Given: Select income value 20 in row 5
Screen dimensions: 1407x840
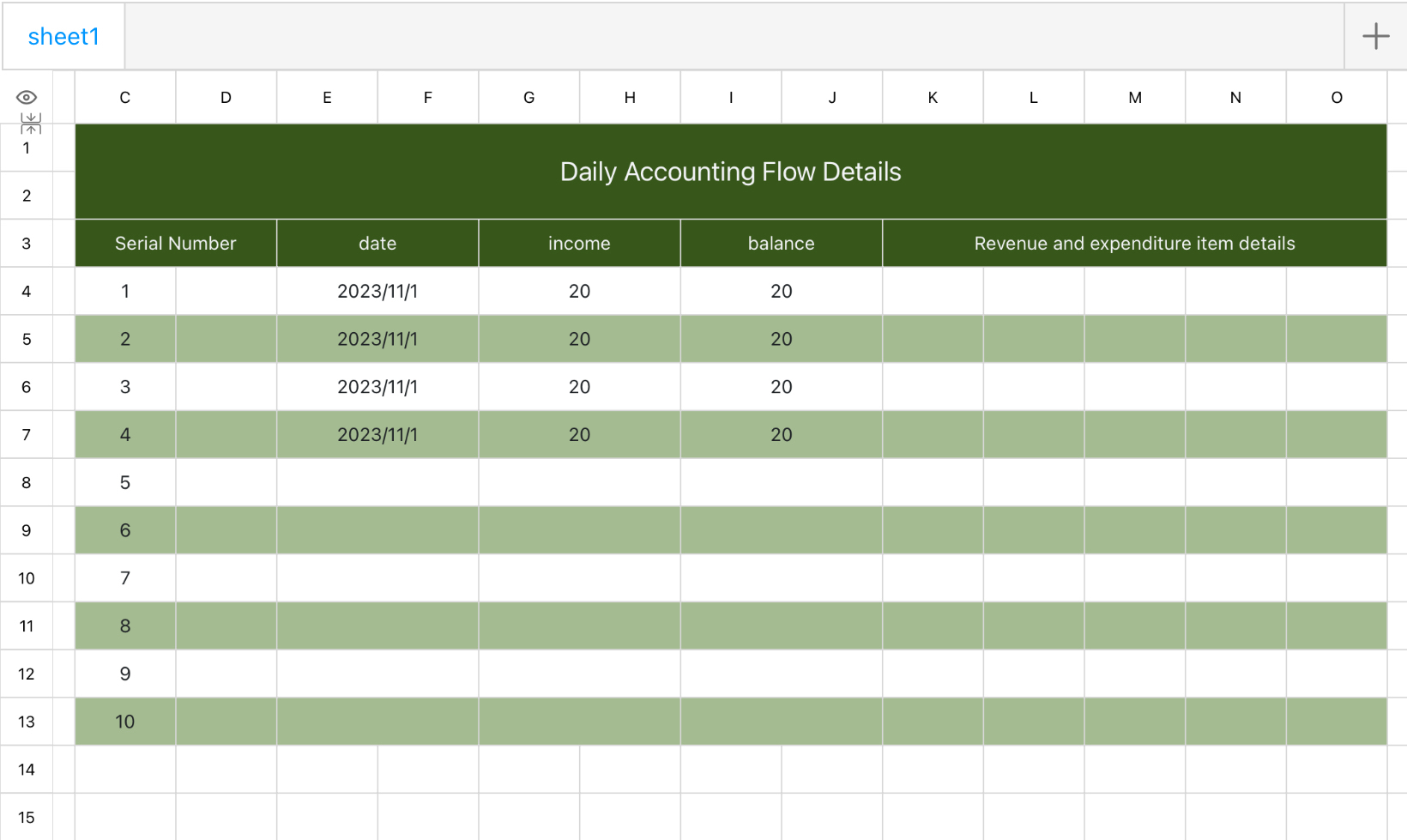Looking at the screenshot, I should tap(580, 339).
